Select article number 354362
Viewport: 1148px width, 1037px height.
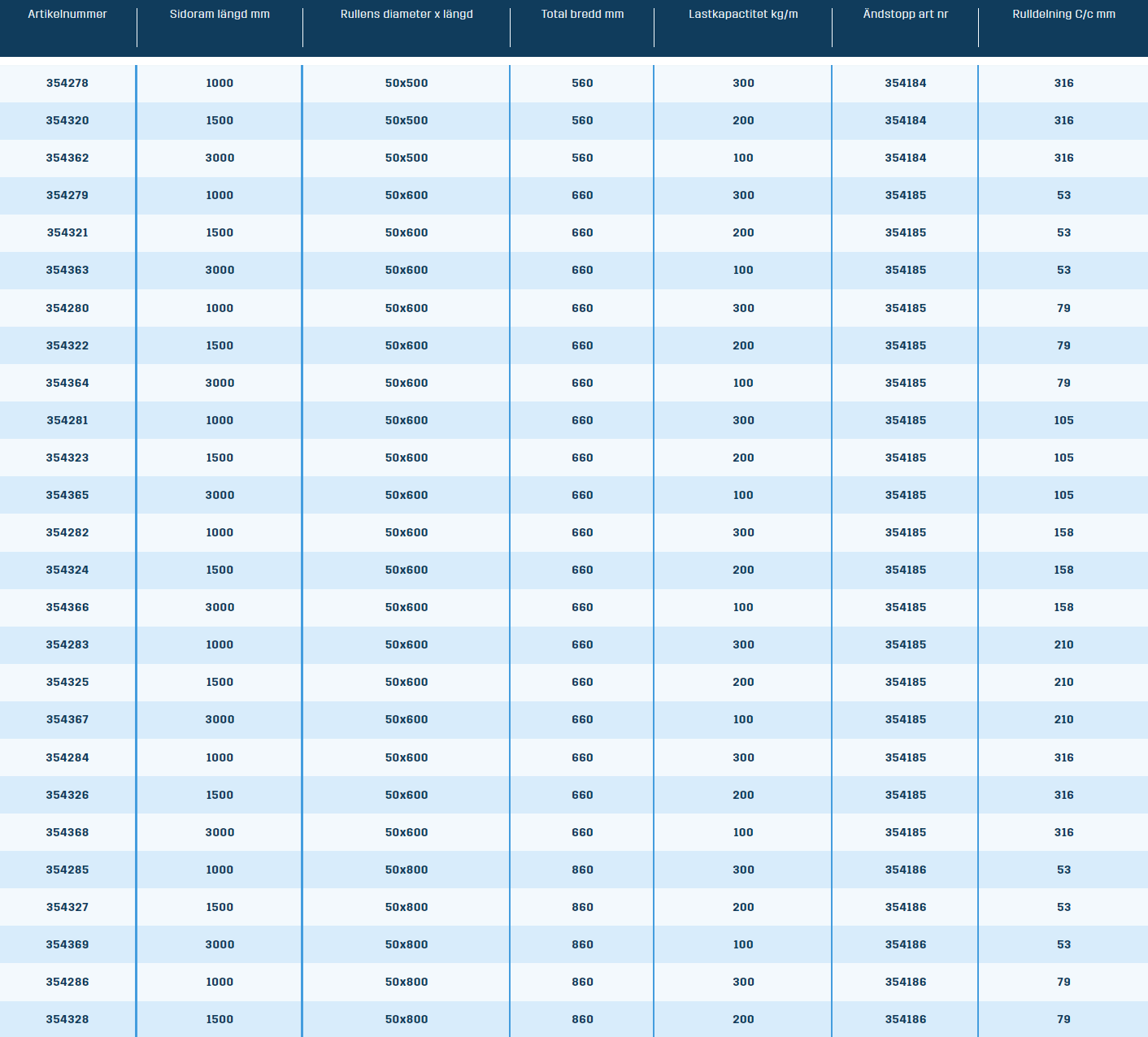[x=67, y=158]
